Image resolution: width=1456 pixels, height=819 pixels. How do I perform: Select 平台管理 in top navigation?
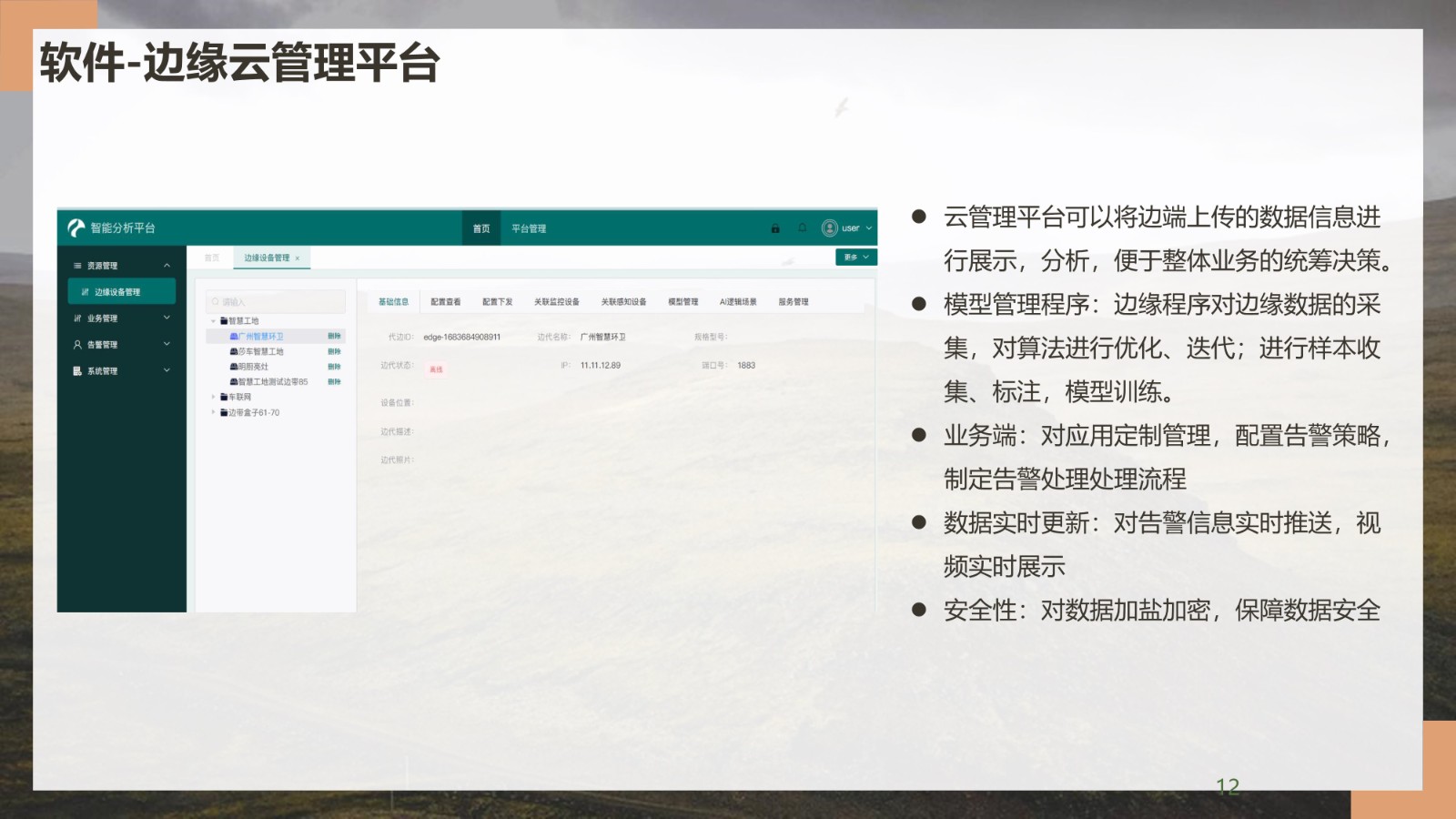click(x=529, y=228)
